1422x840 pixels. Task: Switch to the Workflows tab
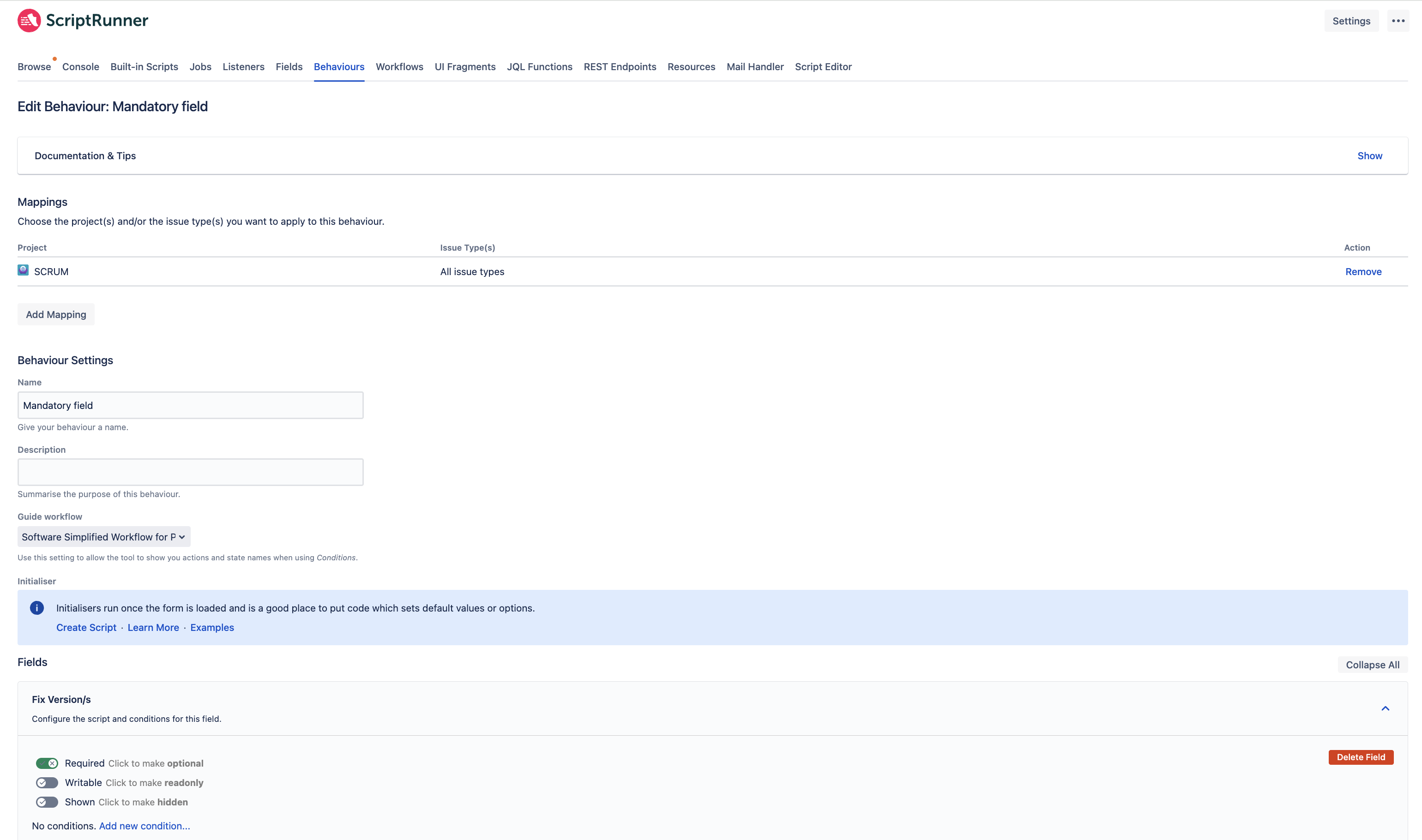(399, 67)
